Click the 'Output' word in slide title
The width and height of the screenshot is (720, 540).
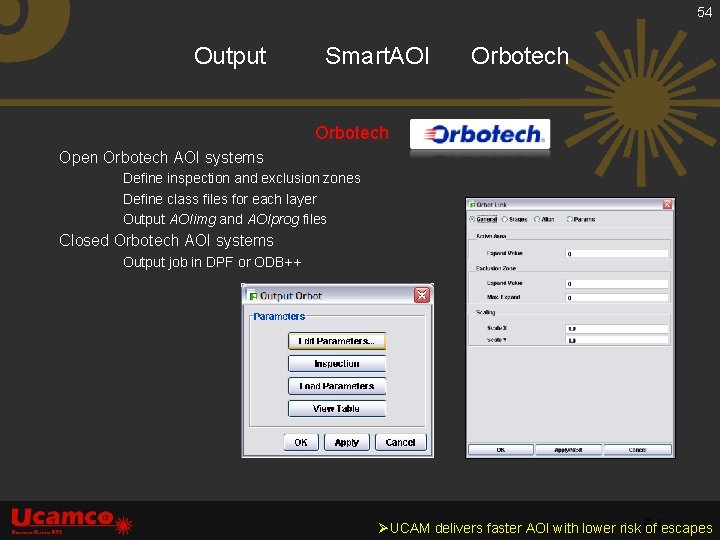coord(230,56)
